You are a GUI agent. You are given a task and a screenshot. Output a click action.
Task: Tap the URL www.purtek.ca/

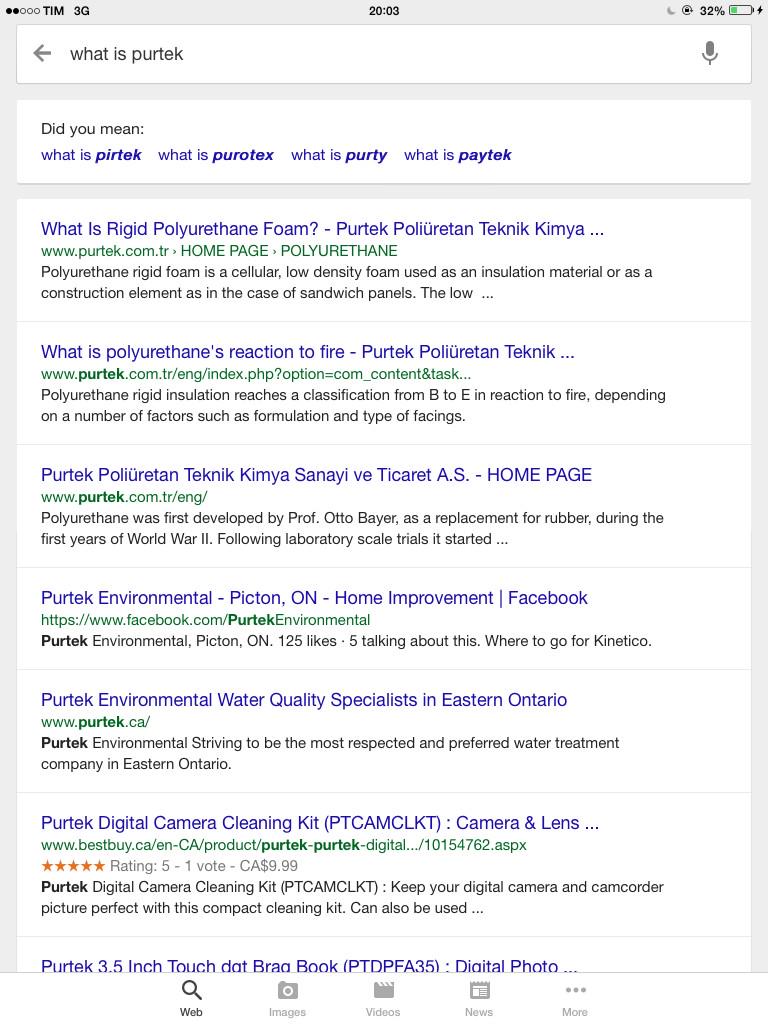95,722
